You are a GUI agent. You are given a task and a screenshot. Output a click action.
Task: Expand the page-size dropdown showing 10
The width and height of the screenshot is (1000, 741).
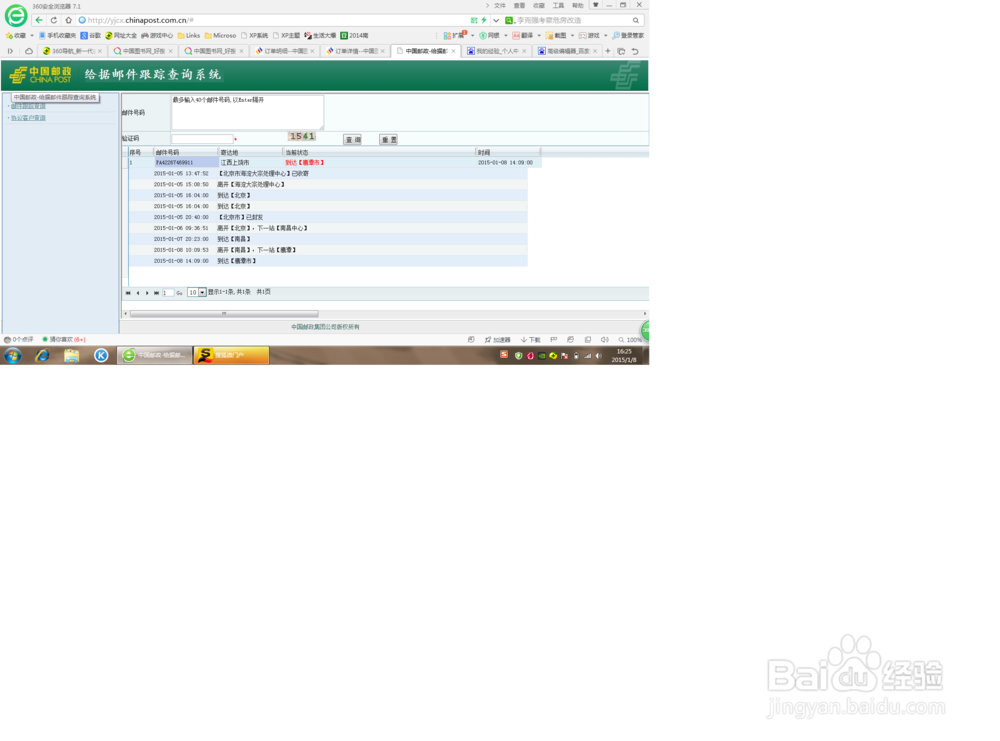(202, 293)
